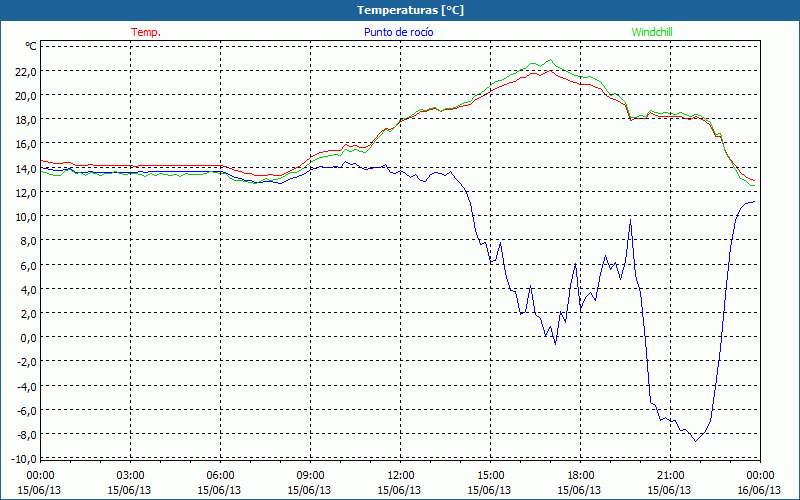800x500 pixels.
Task: Select the red 'Temp.' legend label
Action: pos(146,32)
